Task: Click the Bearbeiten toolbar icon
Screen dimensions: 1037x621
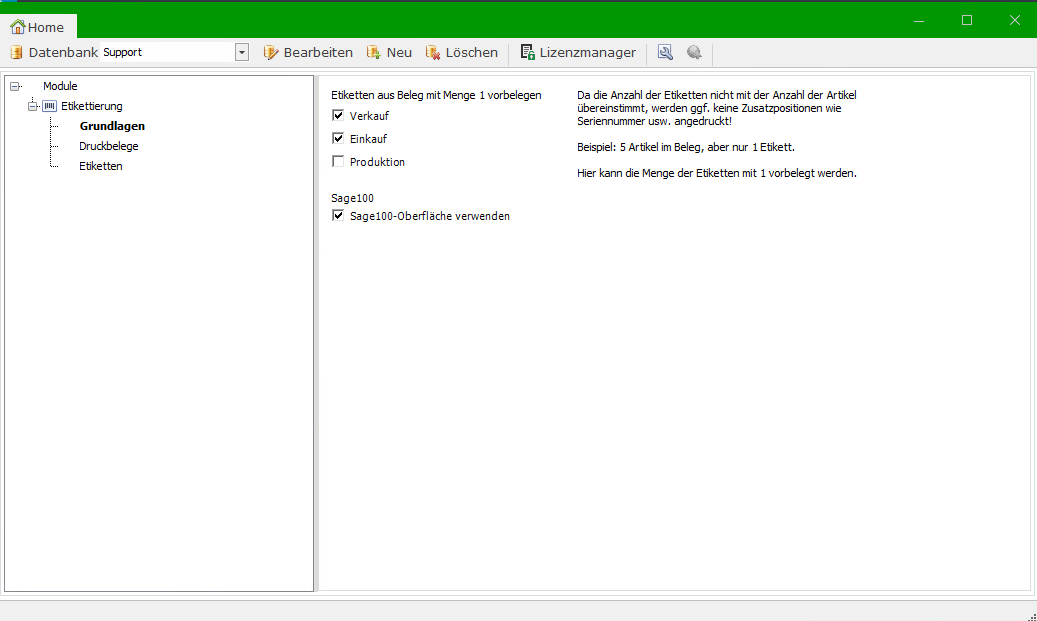Action: [271, 53]
